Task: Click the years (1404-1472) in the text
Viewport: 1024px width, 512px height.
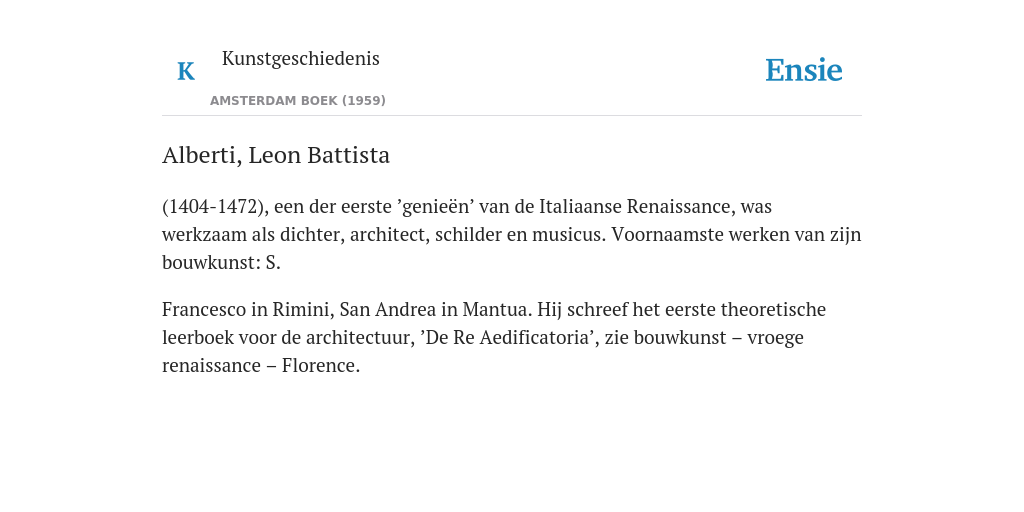Action: pyautogui.click(x=215, y=206)
